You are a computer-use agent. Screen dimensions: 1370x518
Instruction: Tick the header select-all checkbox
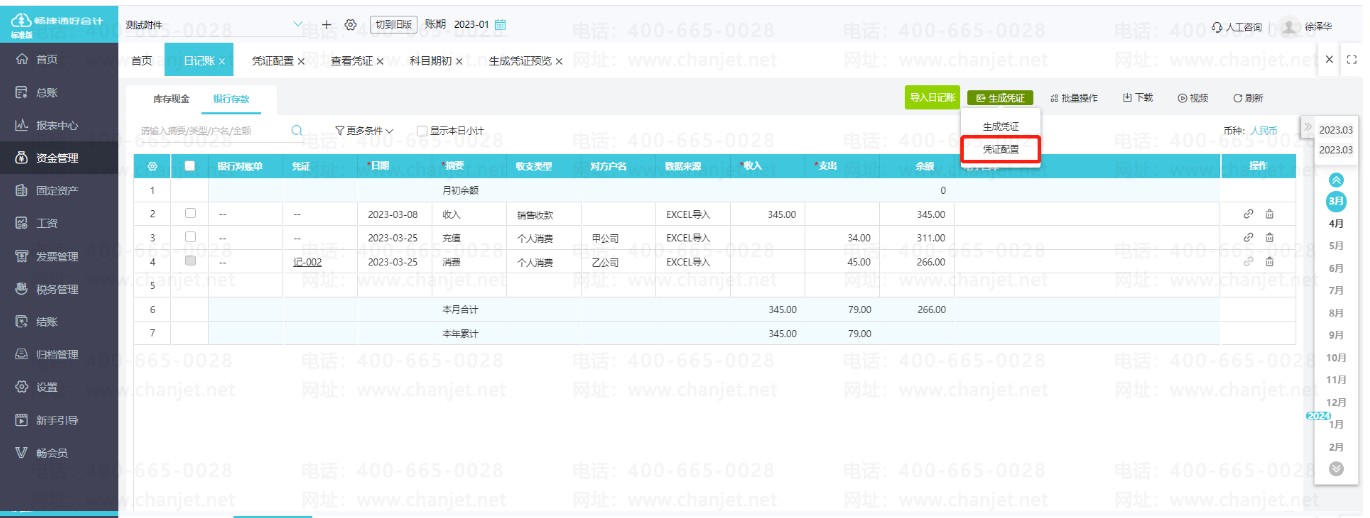tap(190, 166)
